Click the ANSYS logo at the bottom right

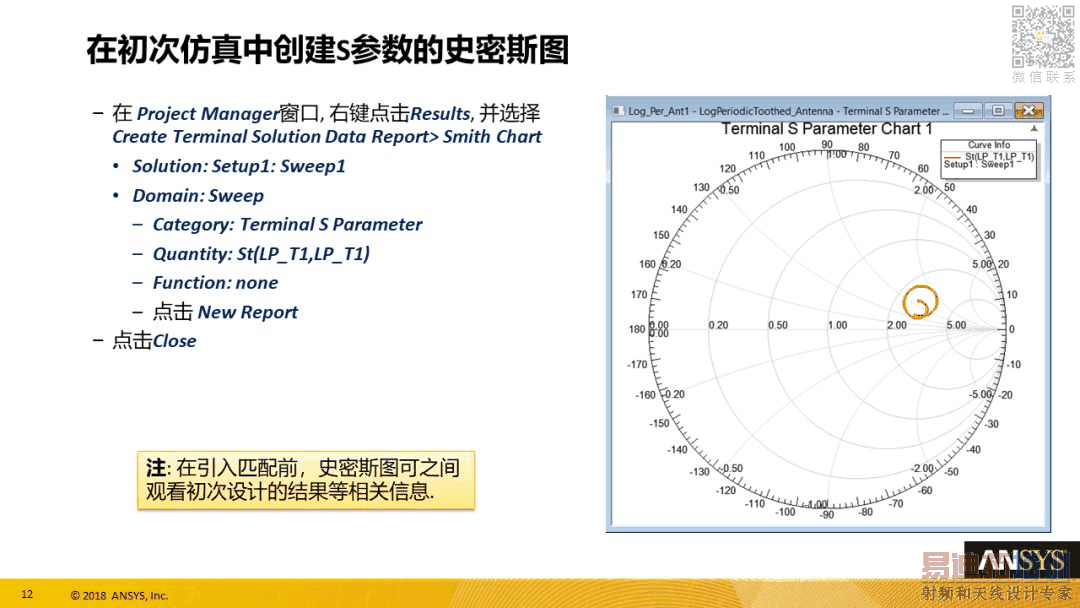[x=1022, y=561]
